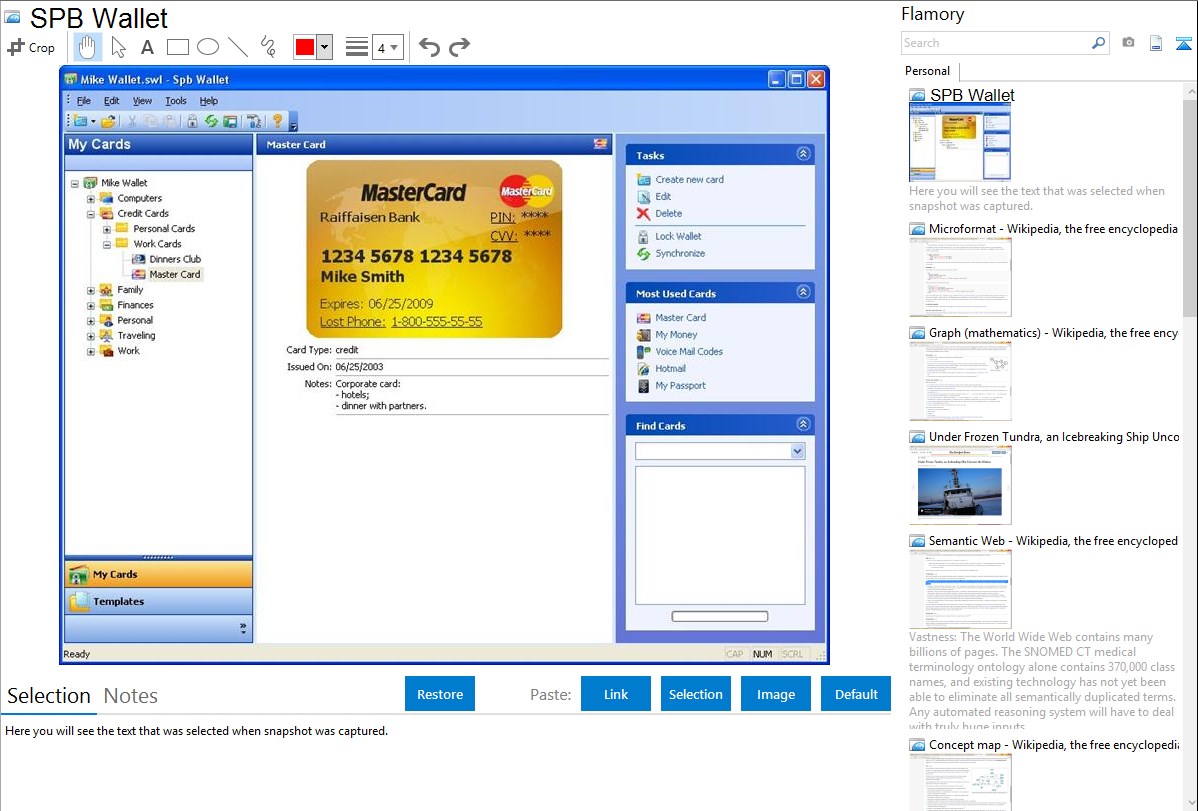
Task: Click the open folder icon in Spb Wallet toolbar
Action: pyautogui.click(x=108, y=121)
